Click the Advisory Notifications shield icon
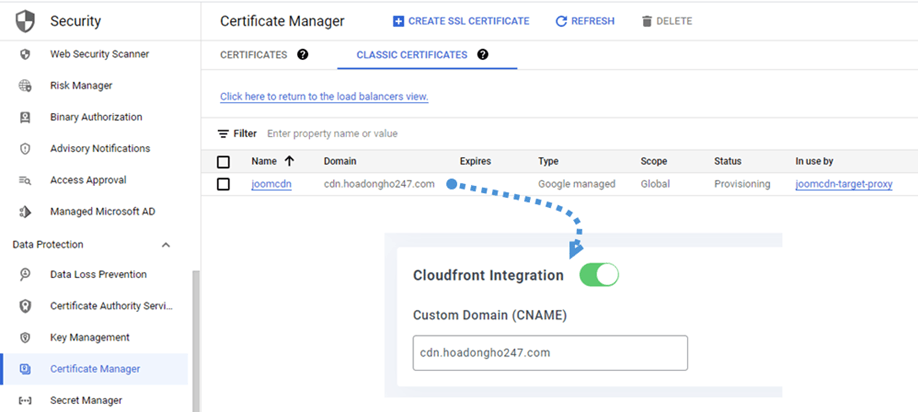The height and width of the screenshot is (412, 918). tap(25, 149)
